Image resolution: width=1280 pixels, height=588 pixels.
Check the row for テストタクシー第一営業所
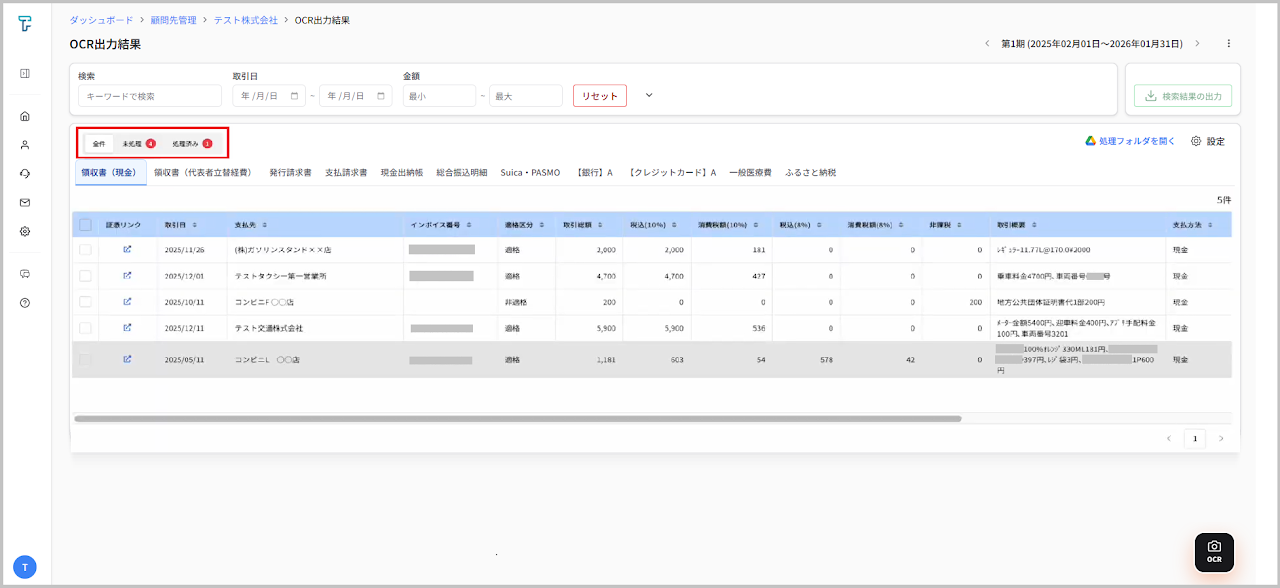(x=85, y=275)
